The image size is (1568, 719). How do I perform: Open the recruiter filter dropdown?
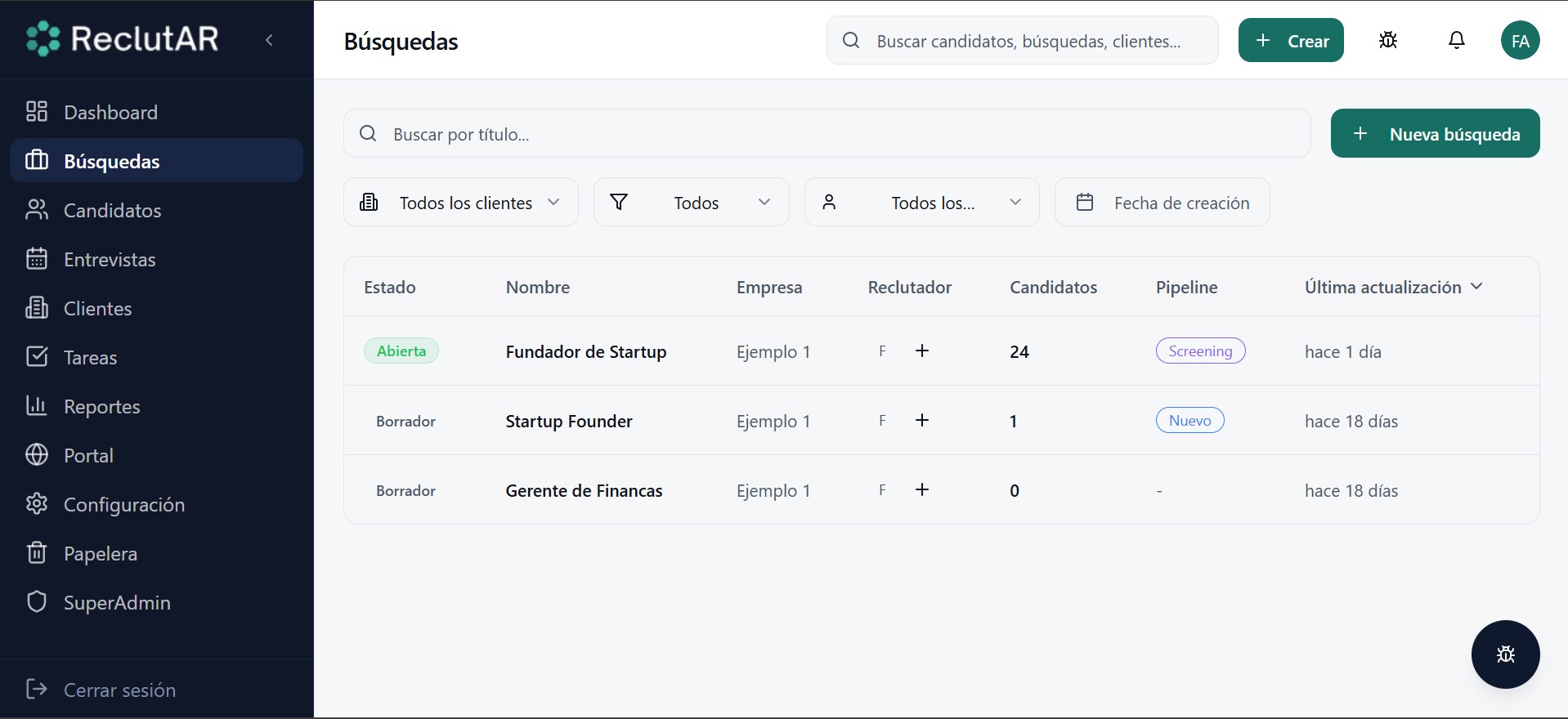point(921,202)
